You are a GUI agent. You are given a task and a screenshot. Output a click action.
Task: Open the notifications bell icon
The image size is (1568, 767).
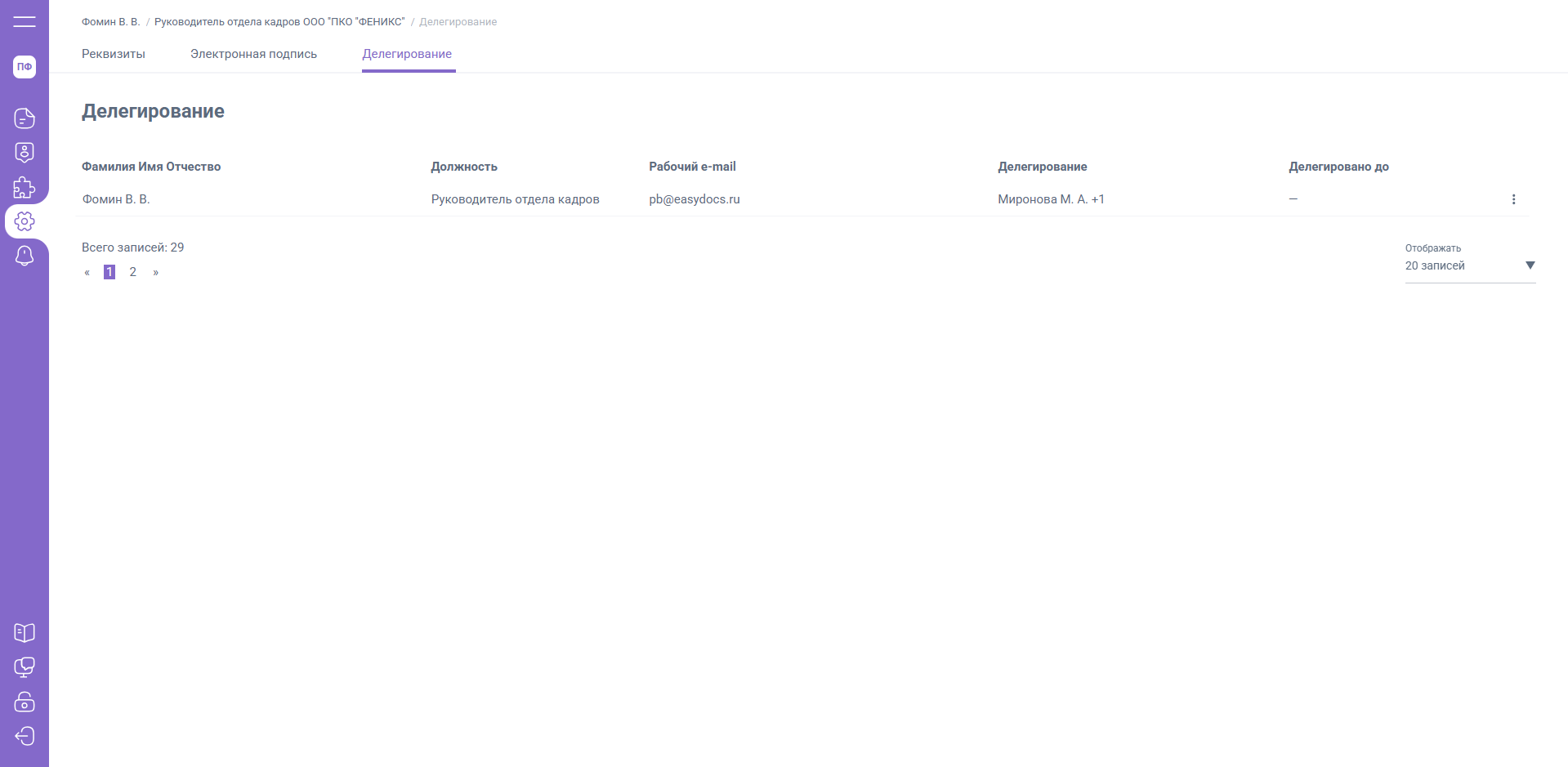tap(25, 256)
